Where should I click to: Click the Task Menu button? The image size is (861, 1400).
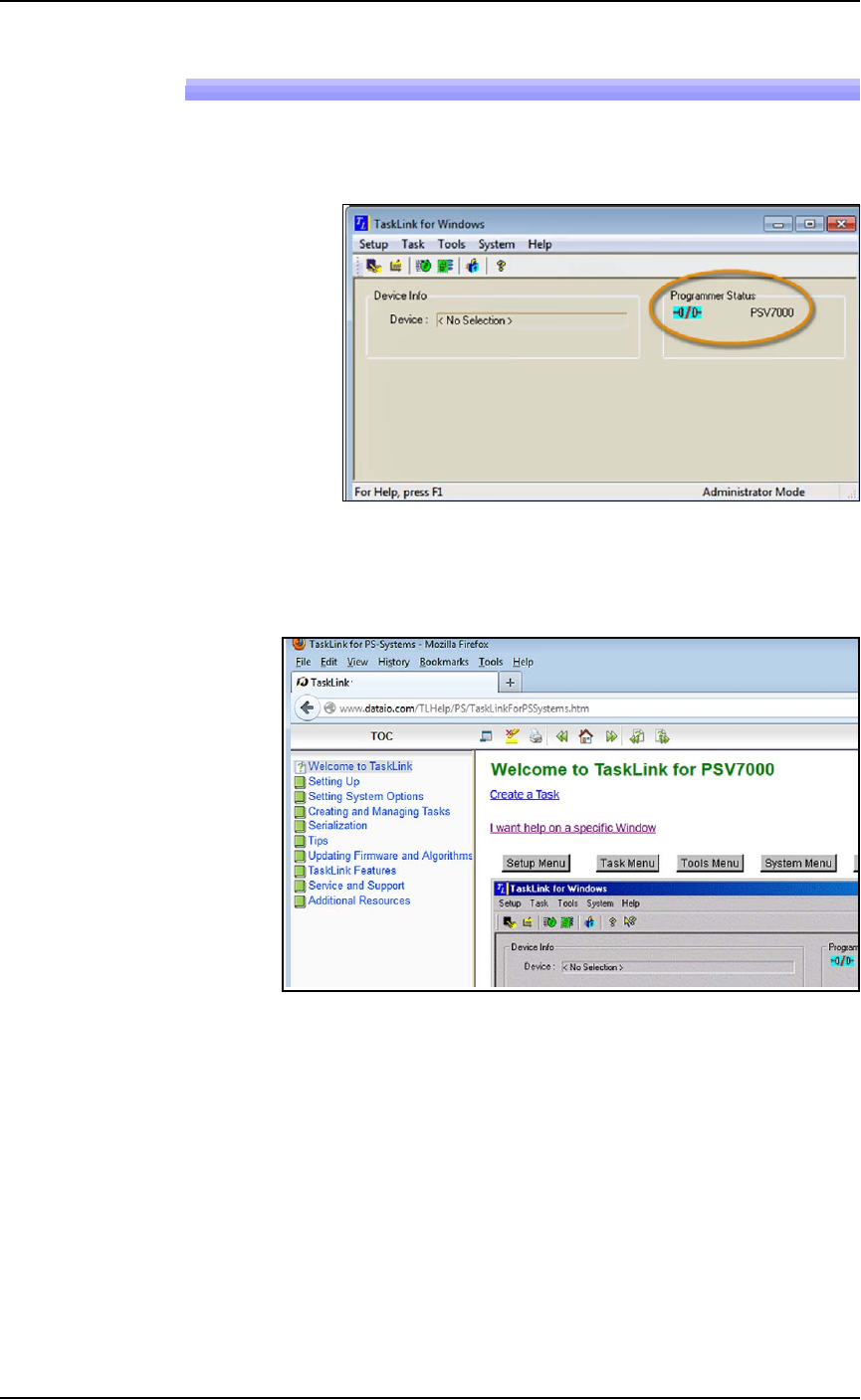click(x=627, y=864)
